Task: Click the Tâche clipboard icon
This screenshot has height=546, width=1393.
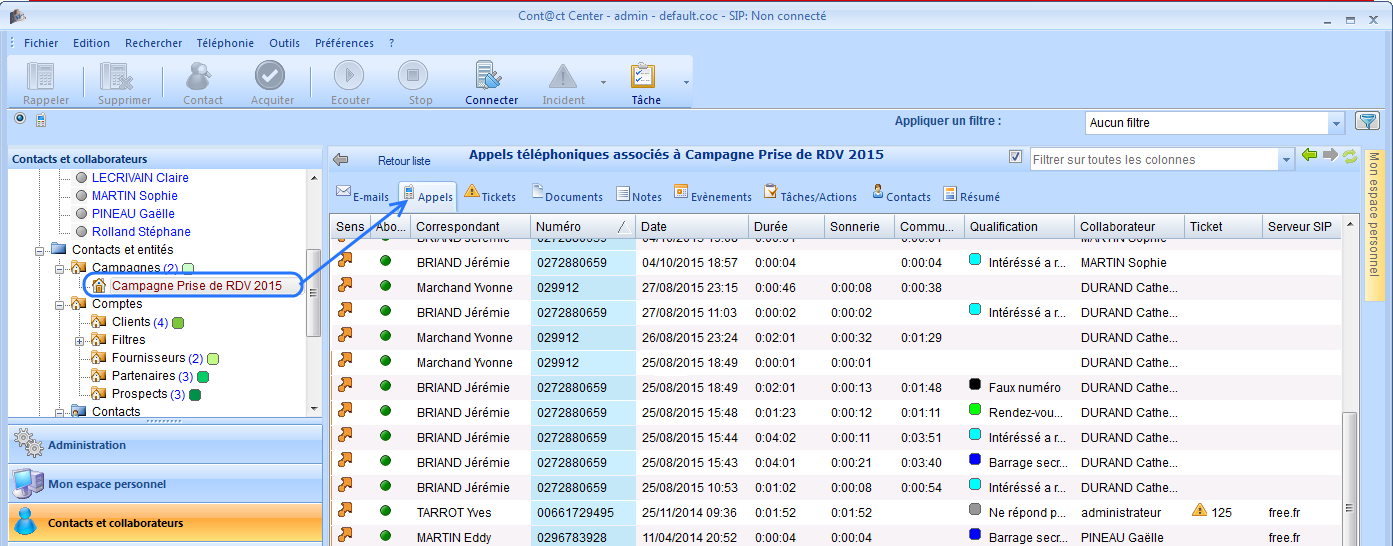Action: pyautogui.click(x=644, y=76)
